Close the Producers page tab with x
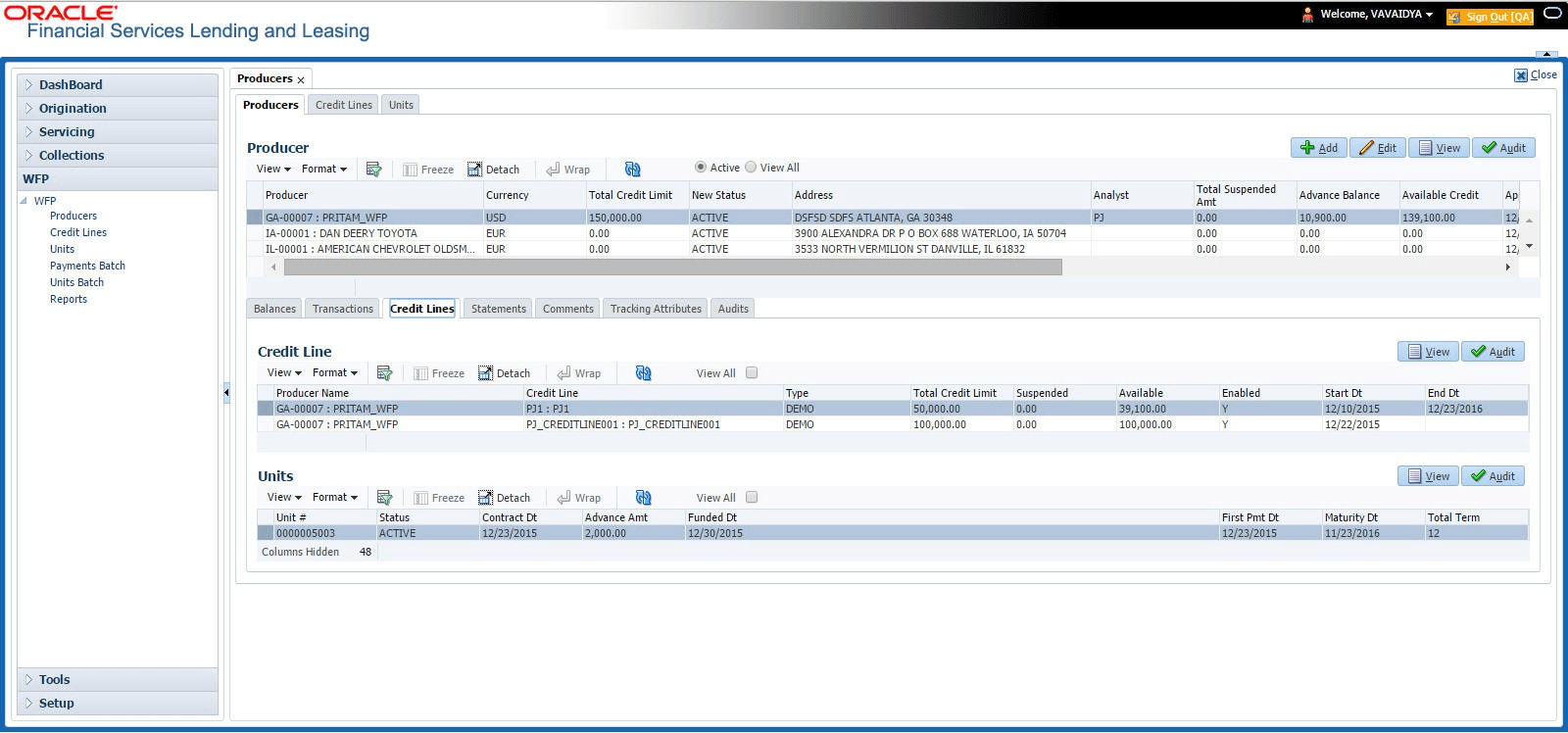Screen dimensions: 1568x733 [301, 79]
